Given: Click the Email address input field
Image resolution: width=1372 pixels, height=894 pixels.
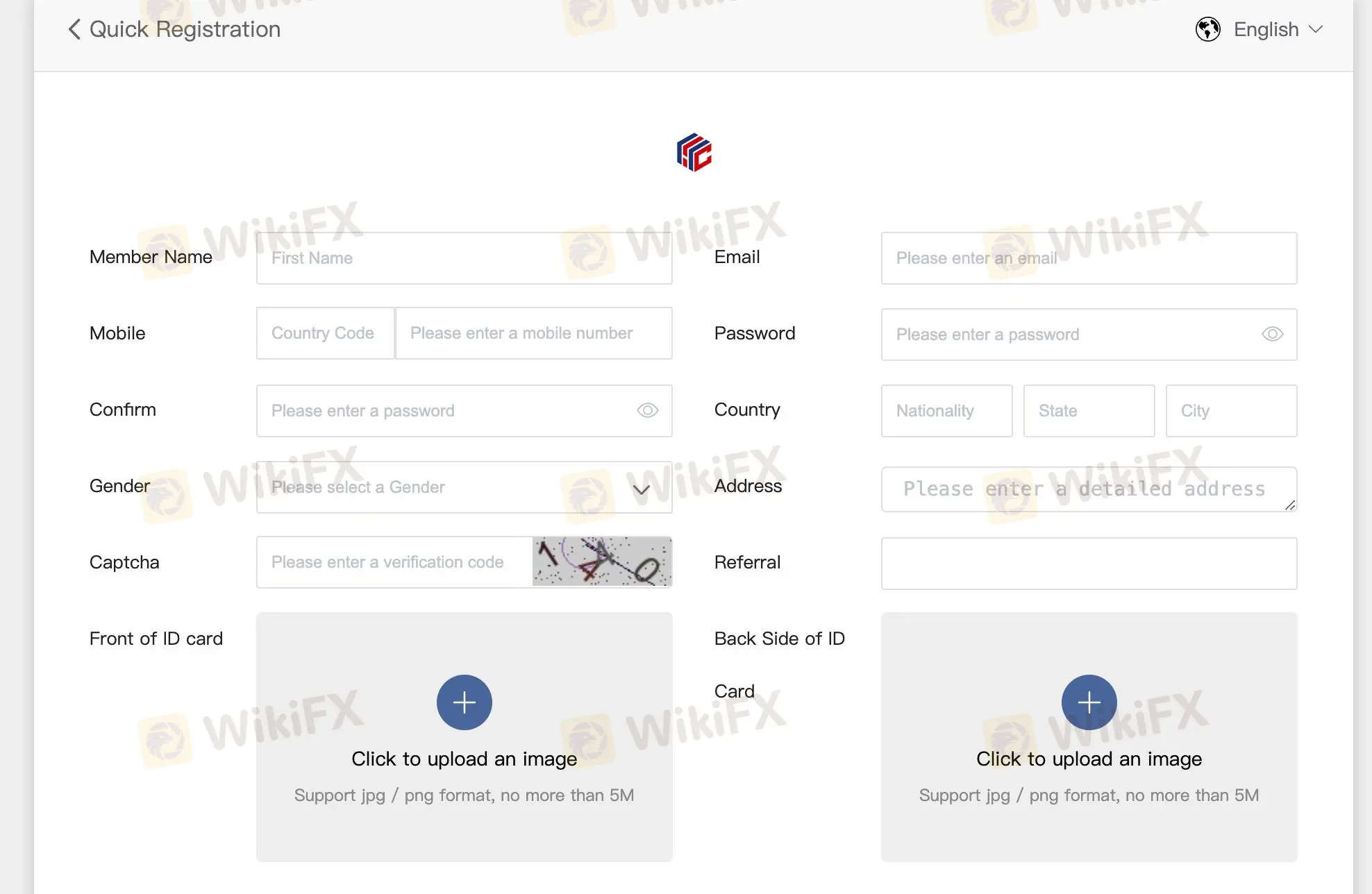Looking at the screenshot, I should coord(1088,258).
